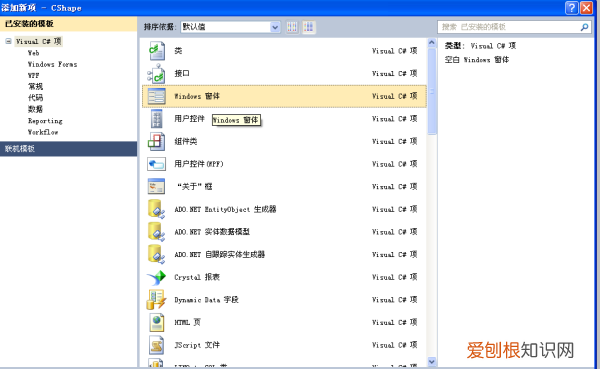Click ADO.NET EntityObject 生成器 icon
The width and height of the screenshot is (600, 369).
coord(157,209)
